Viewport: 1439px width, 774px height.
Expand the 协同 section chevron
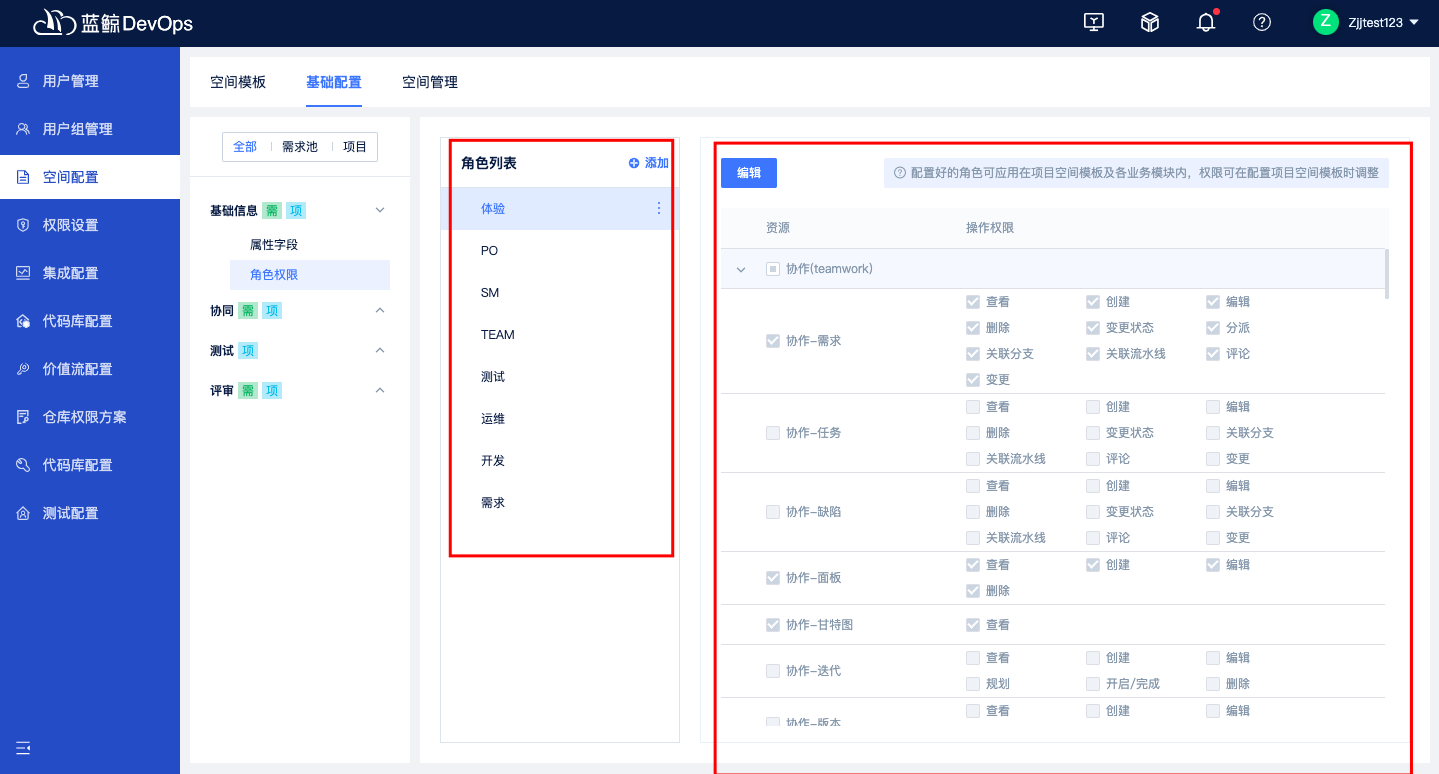click(x=380, y=310)
